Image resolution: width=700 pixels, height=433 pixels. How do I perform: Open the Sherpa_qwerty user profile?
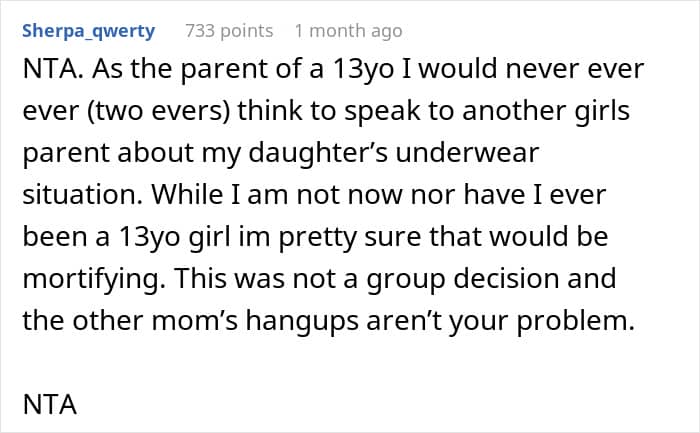click(x=90, y=31)
